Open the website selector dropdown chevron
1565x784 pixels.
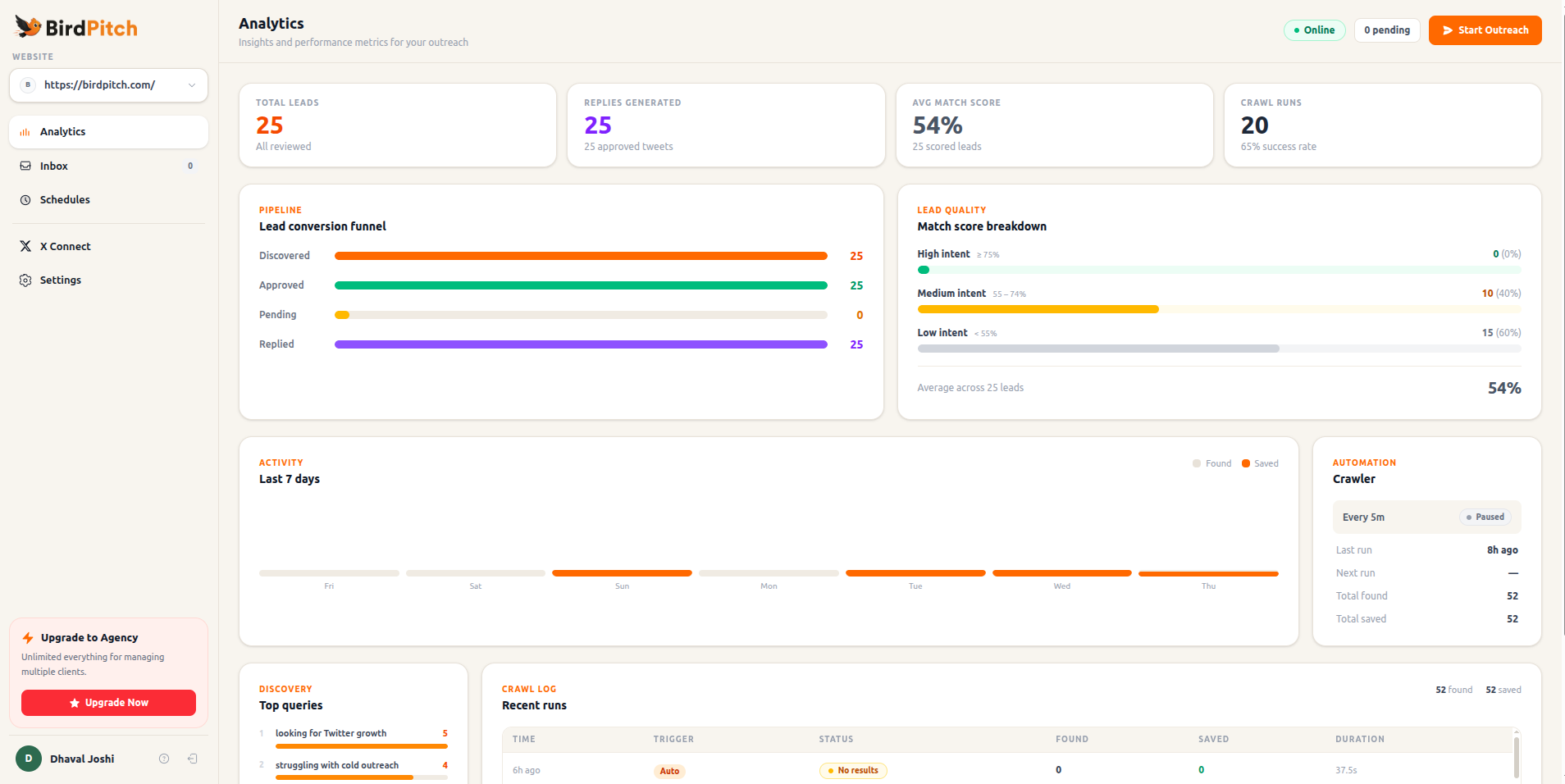[192, 85]
